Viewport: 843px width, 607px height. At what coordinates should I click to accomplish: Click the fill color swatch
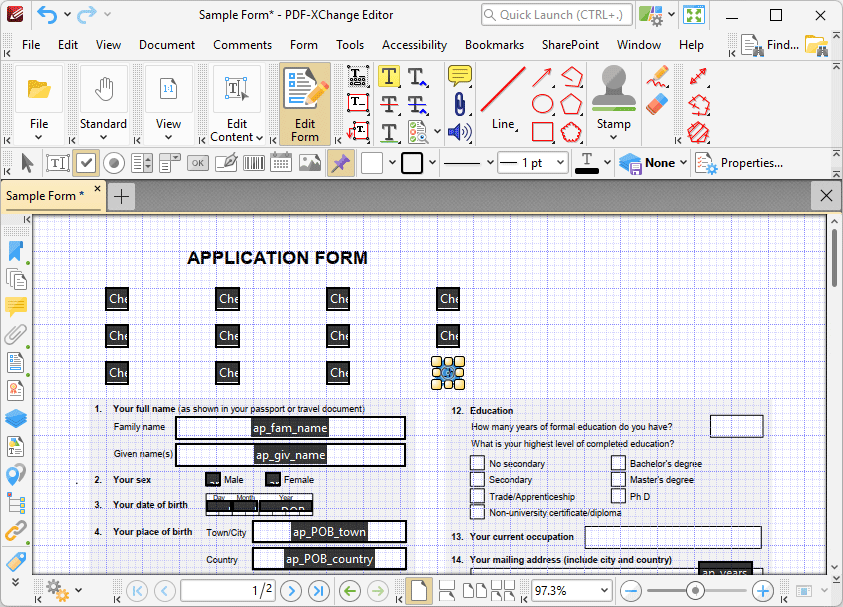[372, 163]
